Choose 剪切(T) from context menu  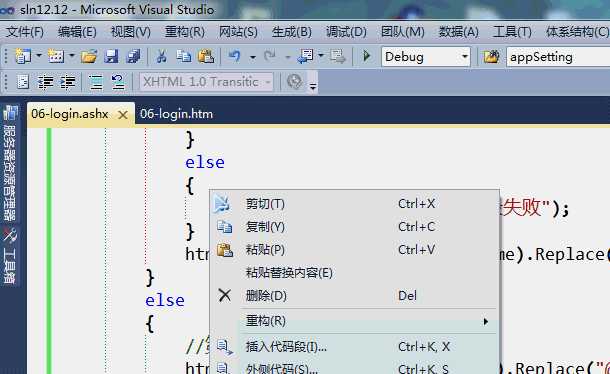(x=354, y=204)
